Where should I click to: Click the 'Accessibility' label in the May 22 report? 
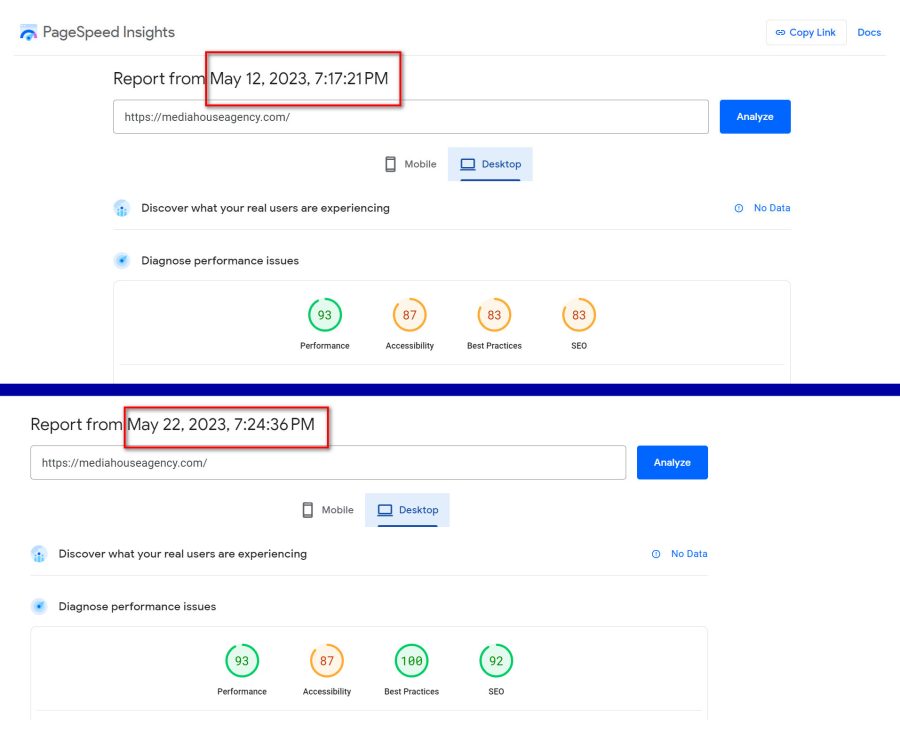pos(327,692)
